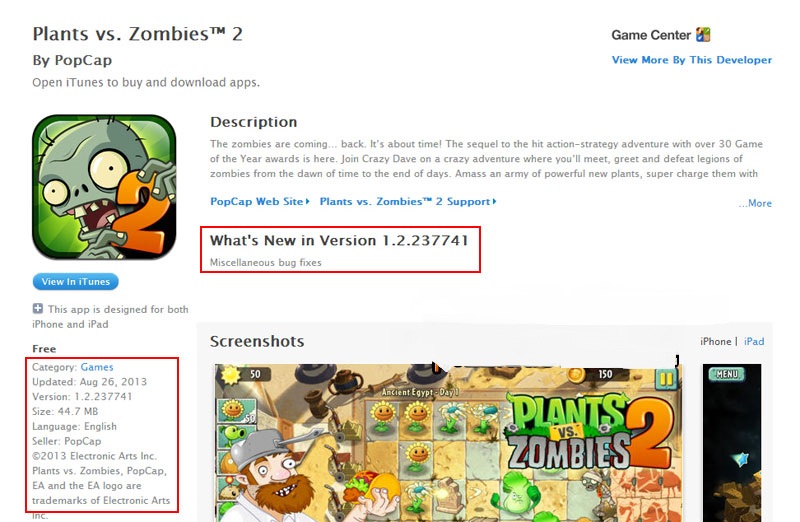Select the iPhone screenshots tab
This screenshot has width=800, height=522.
[715, 341]
